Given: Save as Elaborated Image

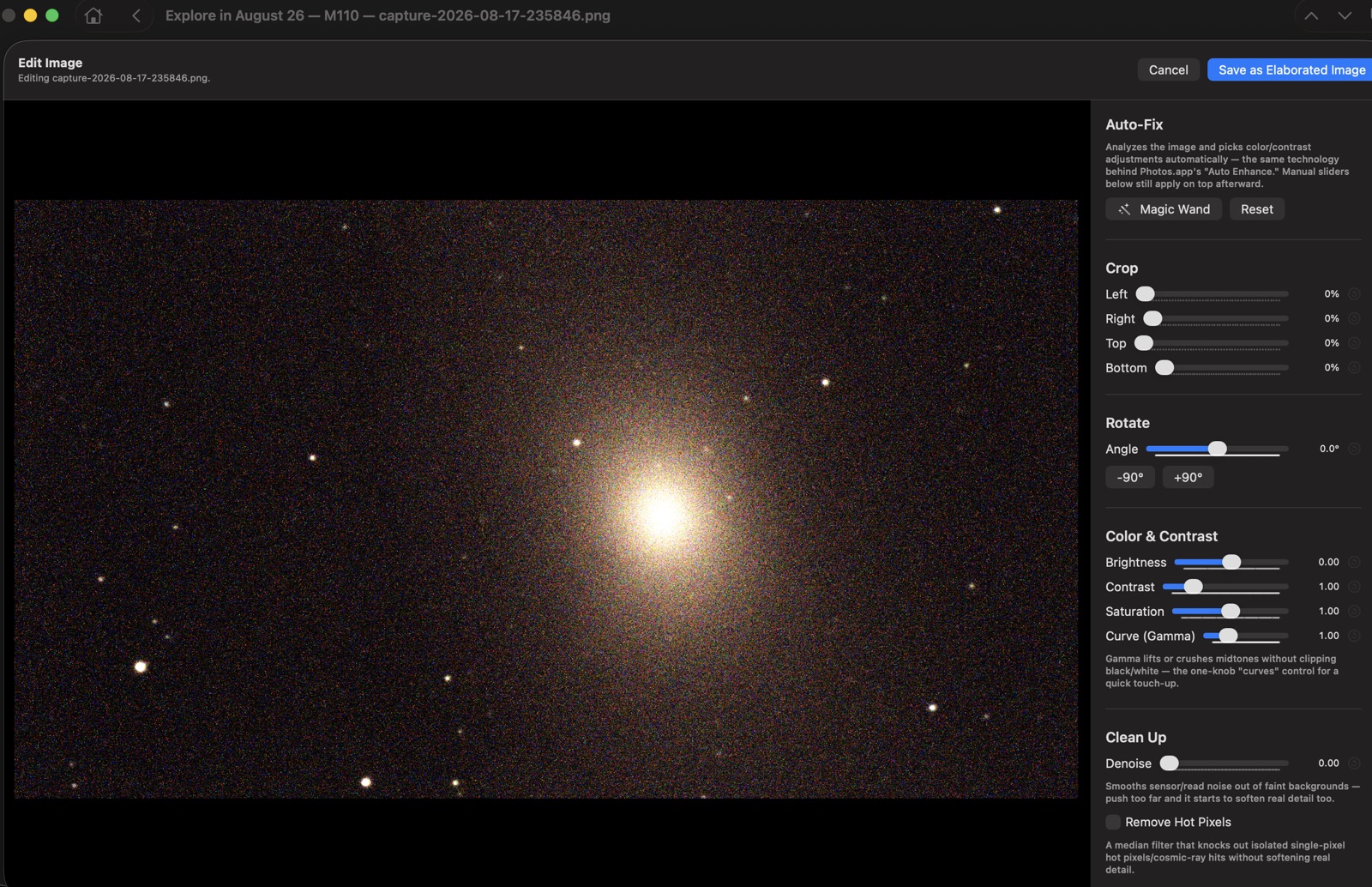Looking at the screenshot, I should [x=1291, y=69].
